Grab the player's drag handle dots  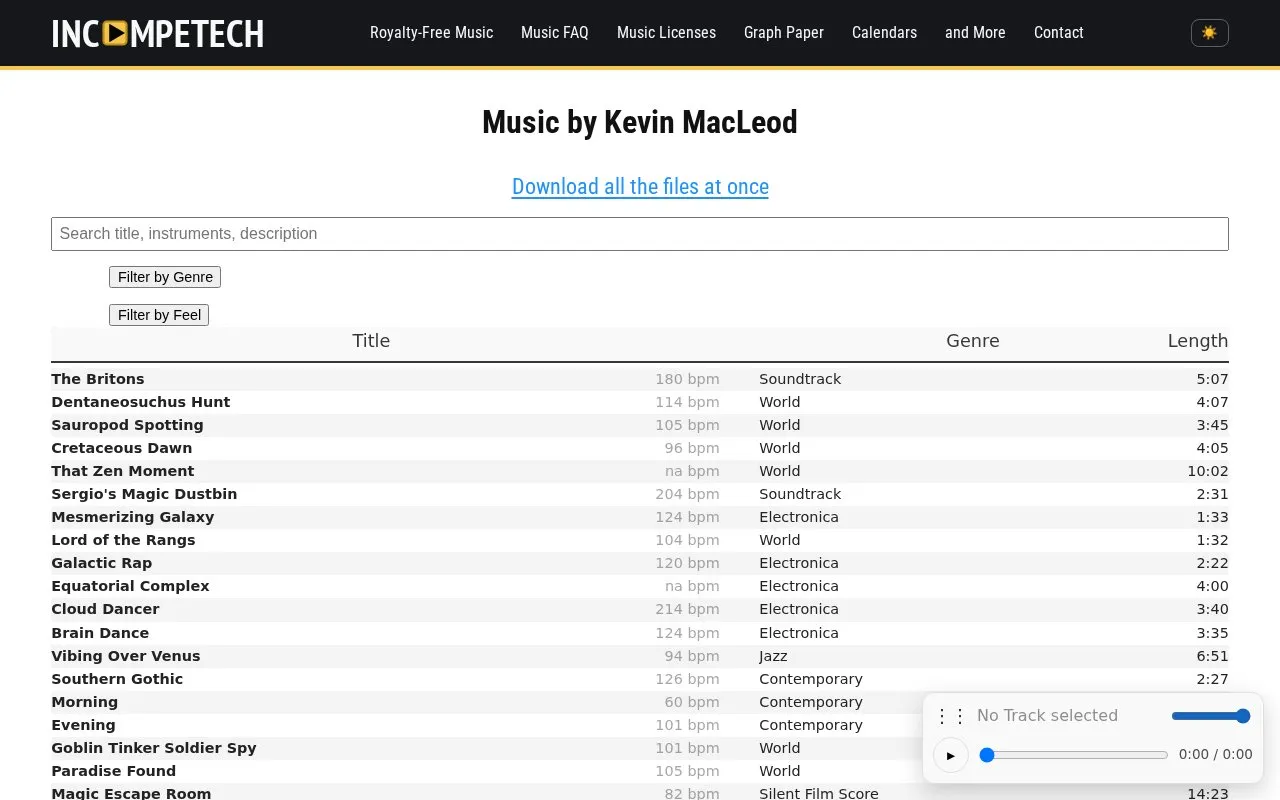point(950,716)
